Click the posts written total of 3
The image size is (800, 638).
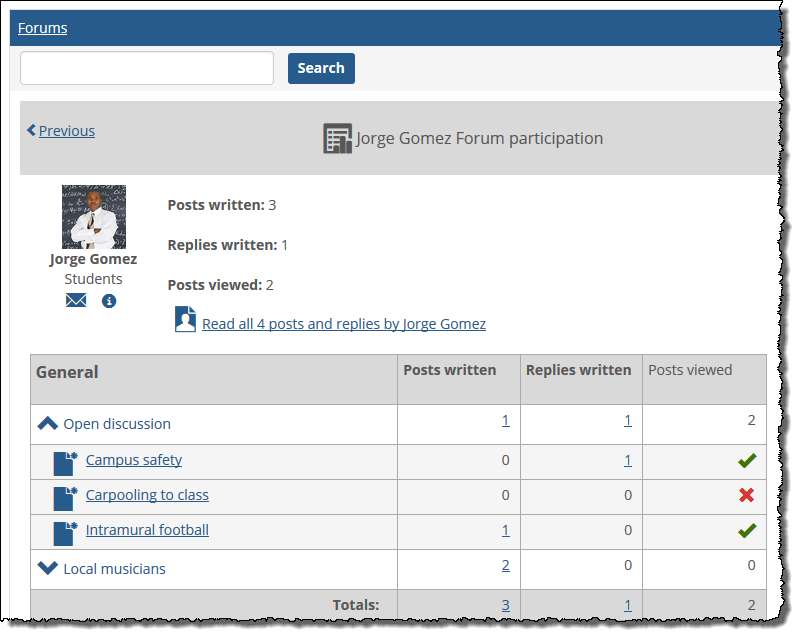point(505,605)
